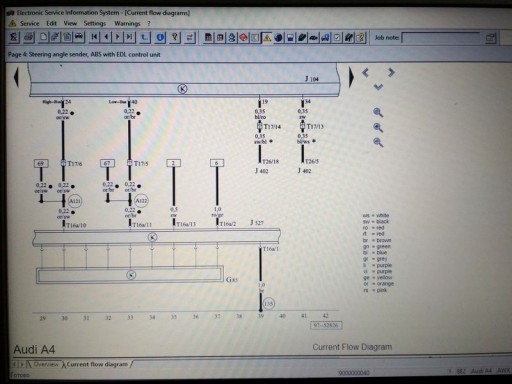The width and height of the screenshot is (512, 384).
Task: Jump to the last page with the toolbar arrow
Action: [129, 37]
